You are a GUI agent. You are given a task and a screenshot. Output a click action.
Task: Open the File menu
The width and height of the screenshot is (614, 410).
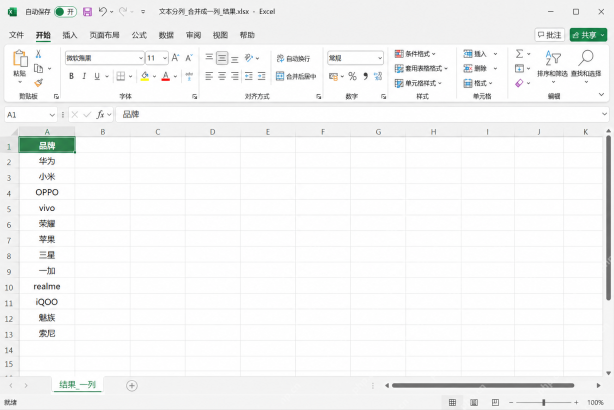[x=16, y=35]
